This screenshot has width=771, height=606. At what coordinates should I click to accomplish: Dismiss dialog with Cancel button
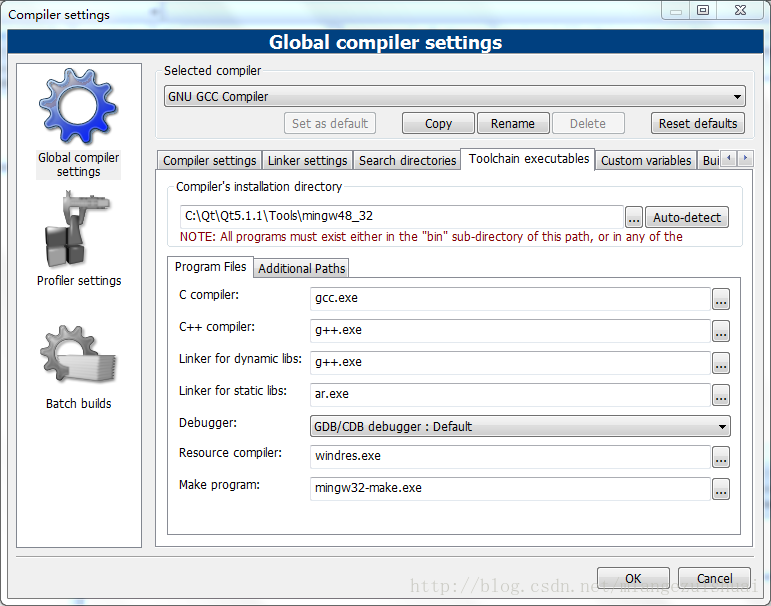click(714, 578)
